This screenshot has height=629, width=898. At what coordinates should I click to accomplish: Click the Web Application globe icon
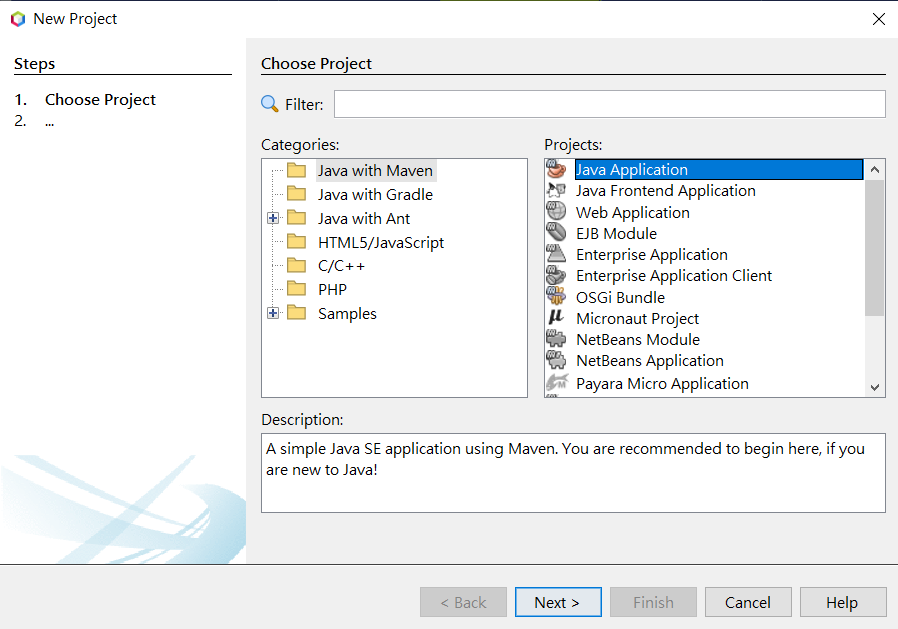point(556,211)
